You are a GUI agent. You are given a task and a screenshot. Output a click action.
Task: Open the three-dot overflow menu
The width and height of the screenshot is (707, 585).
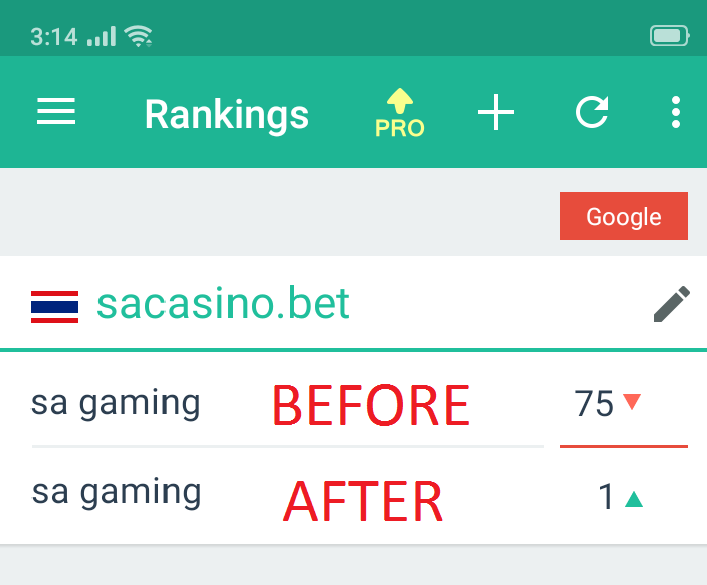click(x=676, y=113)
